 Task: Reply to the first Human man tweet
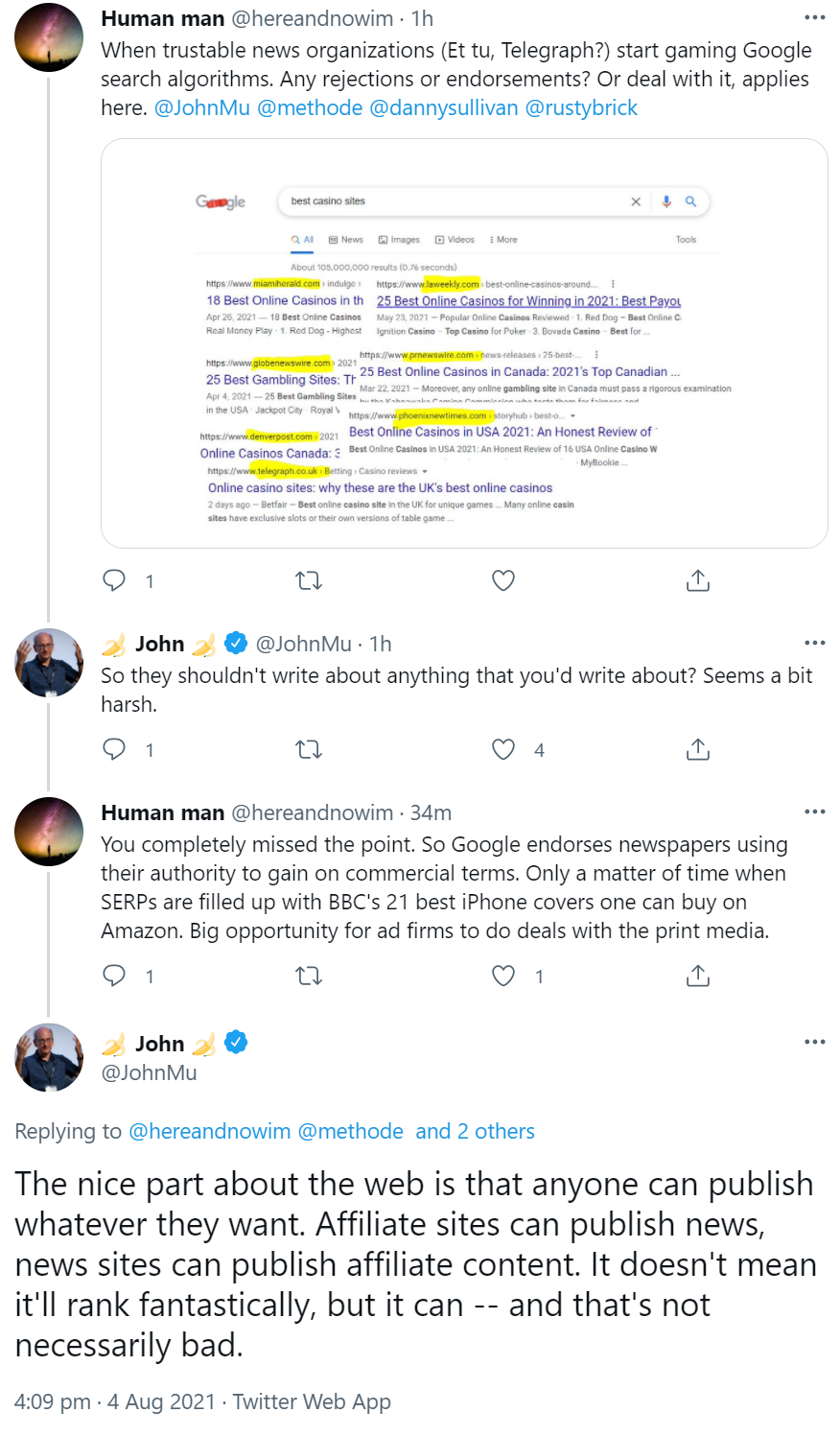point(114,580)
